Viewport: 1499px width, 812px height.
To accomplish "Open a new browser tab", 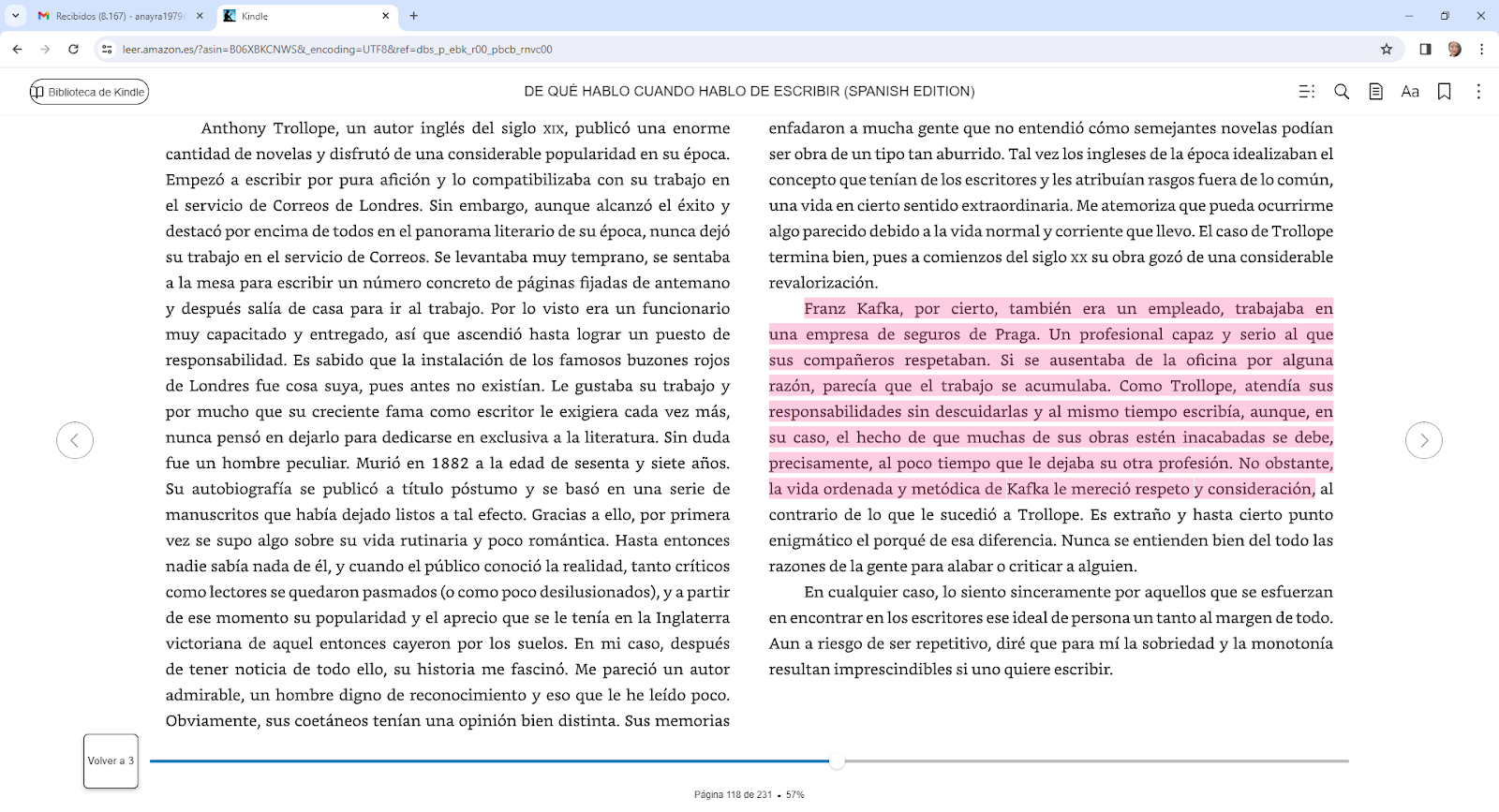I will tap(414, 16).
